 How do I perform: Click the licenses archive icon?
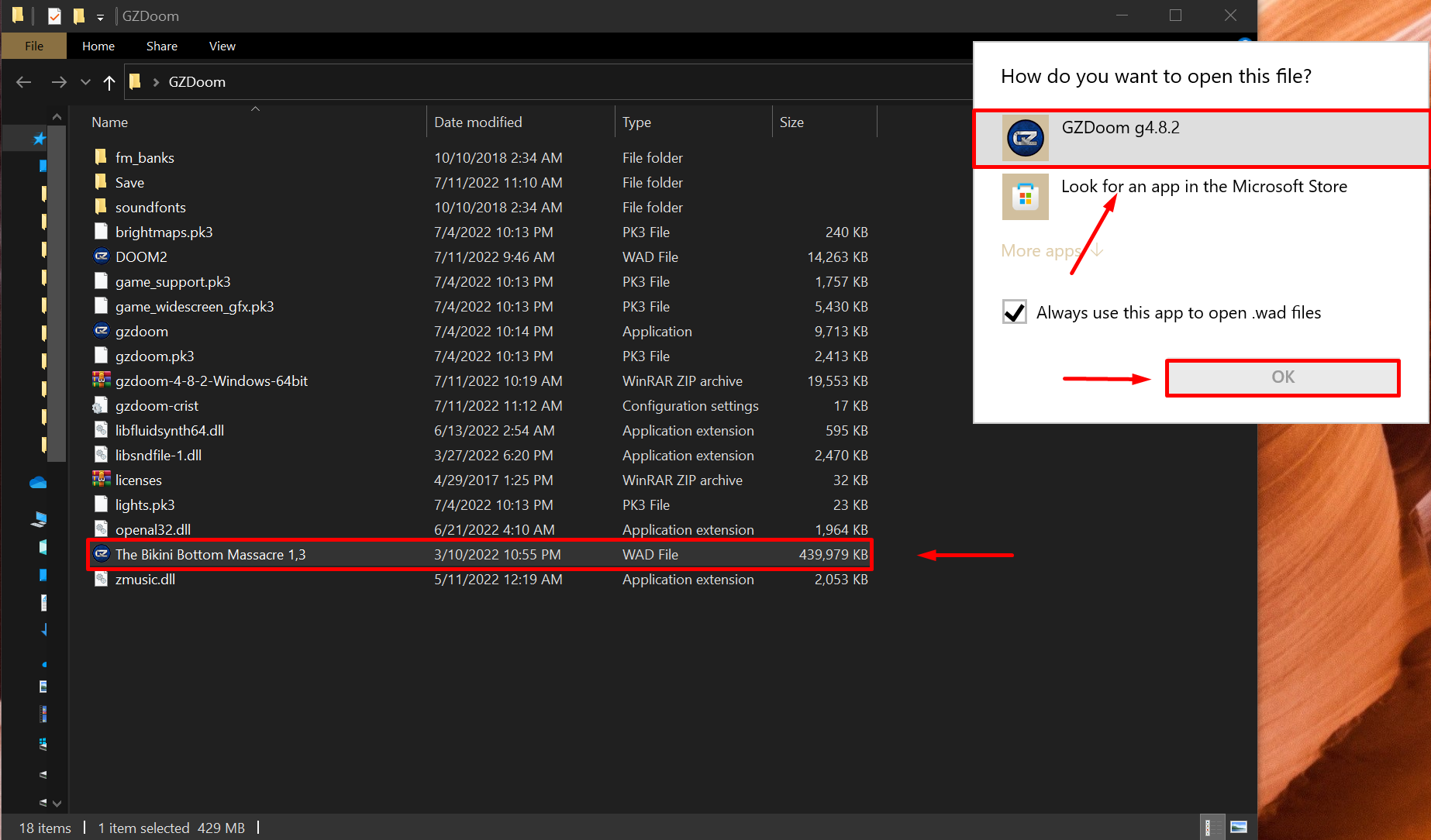click(x=101, y=480)
